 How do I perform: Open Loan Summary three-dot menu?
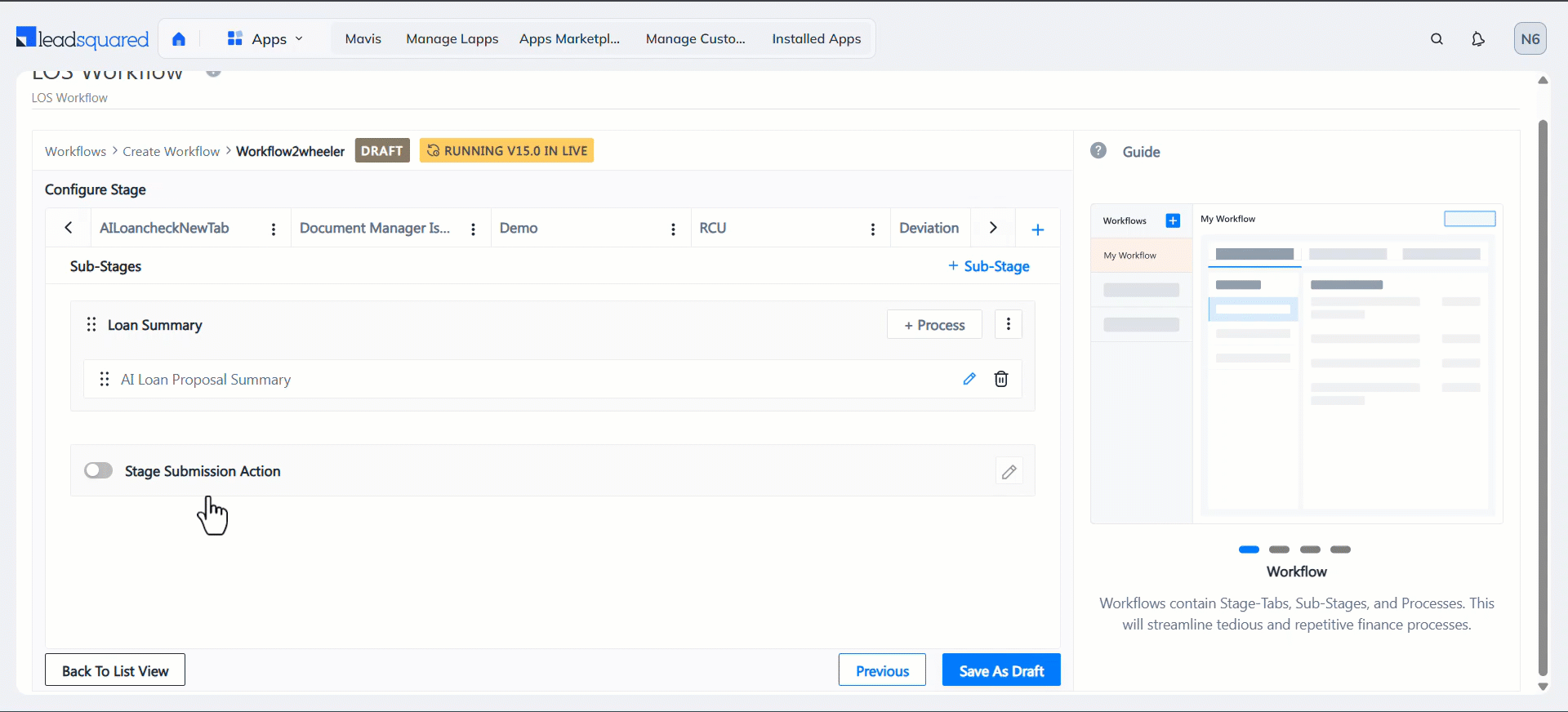pyautogui.click(x=1009, y=324)
